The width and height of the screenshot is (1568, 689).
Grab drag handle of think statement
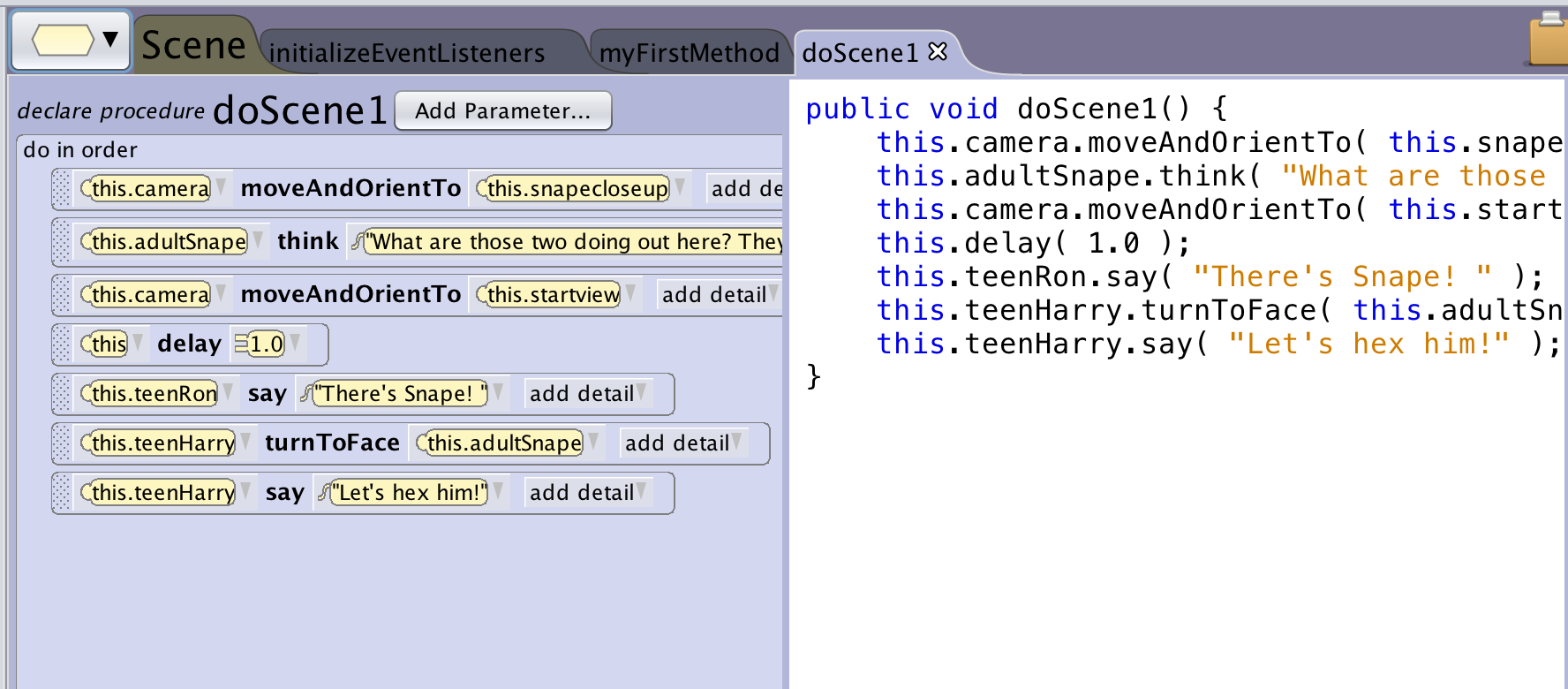[61, 242]
